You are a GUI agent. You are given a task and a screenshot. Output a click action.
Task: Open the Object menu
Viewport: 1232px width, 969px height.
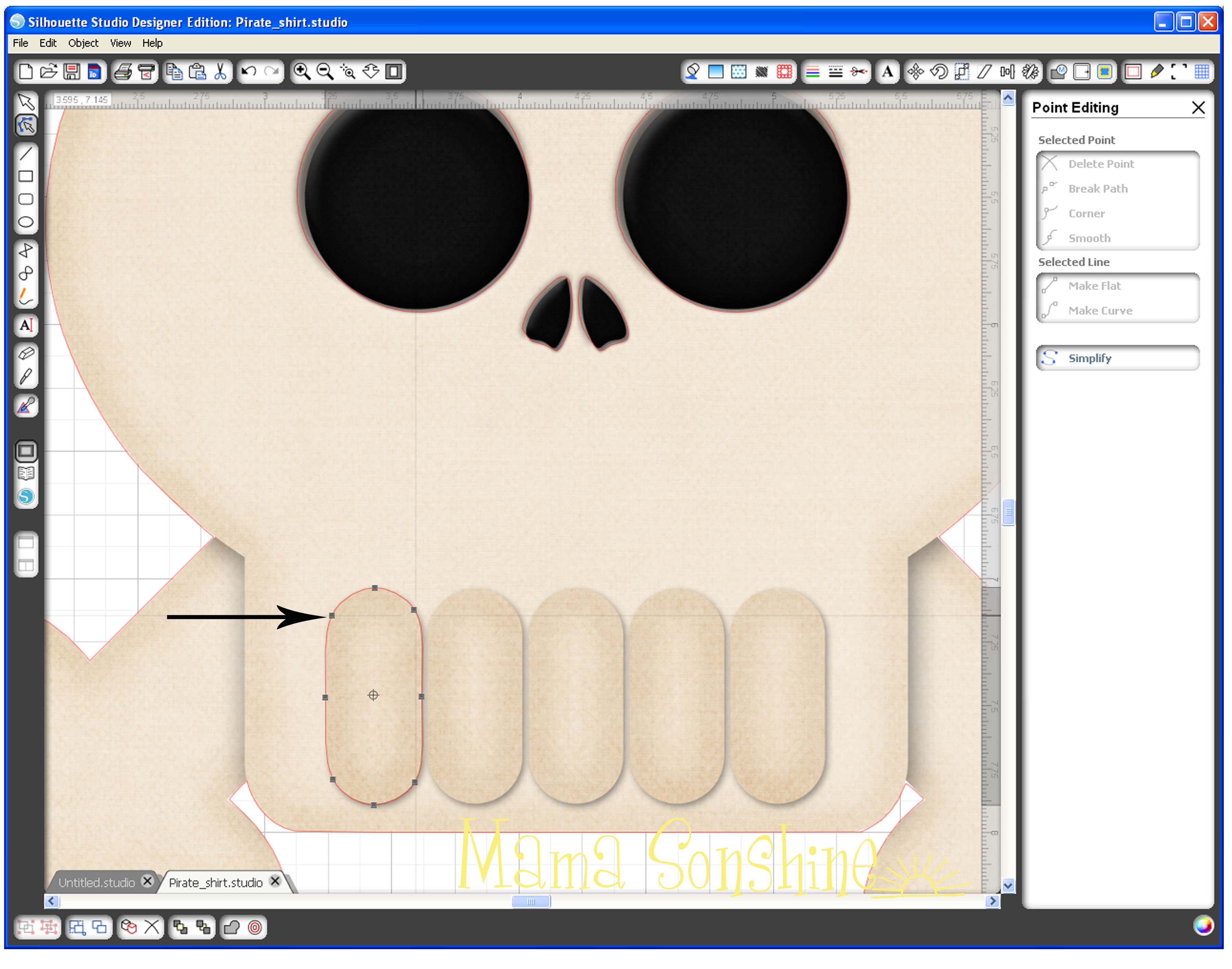[x=83, y=43]
